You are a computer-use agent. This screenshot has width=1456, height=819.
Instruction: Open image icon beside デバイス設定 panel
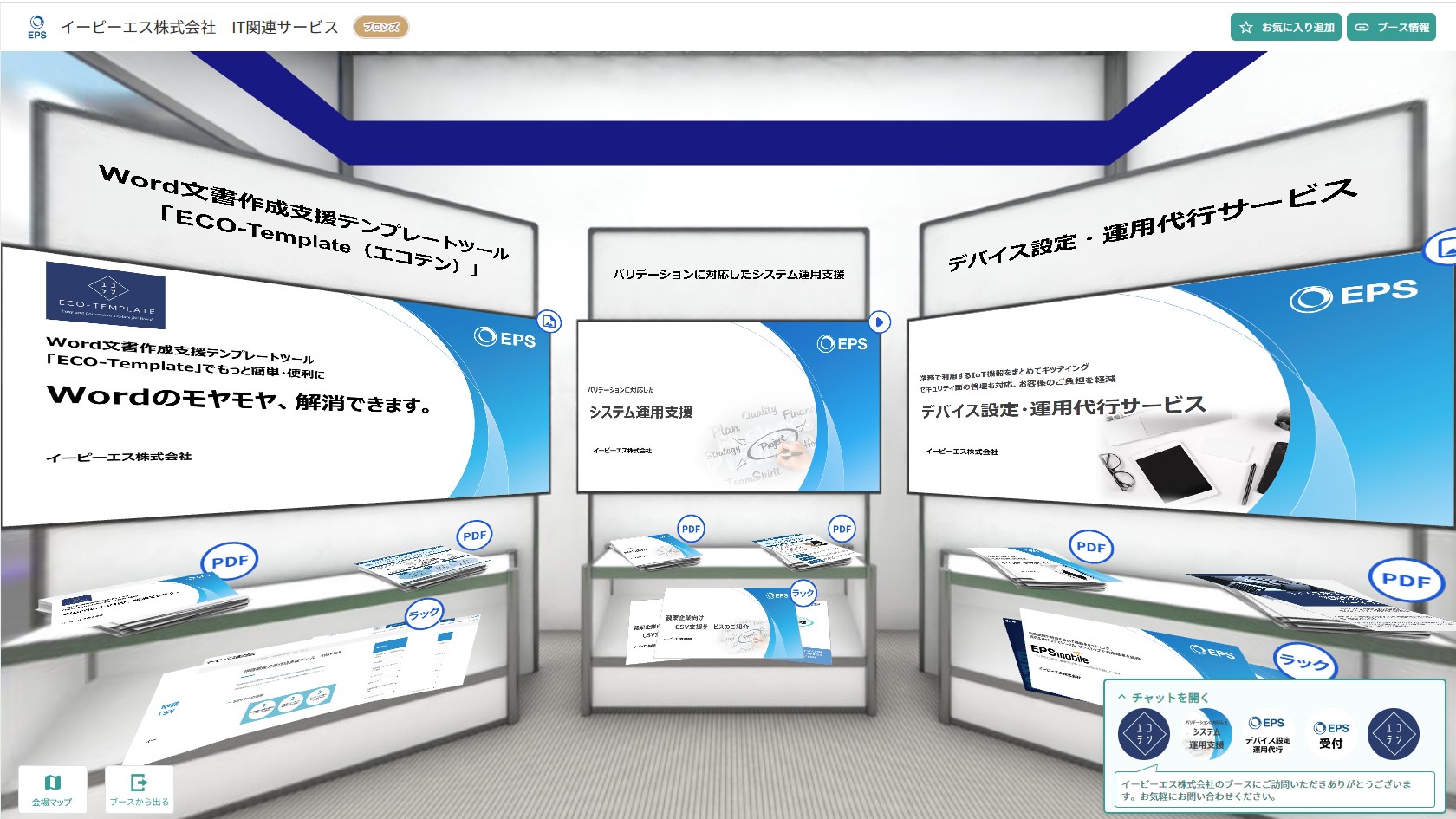point(1442,249)
